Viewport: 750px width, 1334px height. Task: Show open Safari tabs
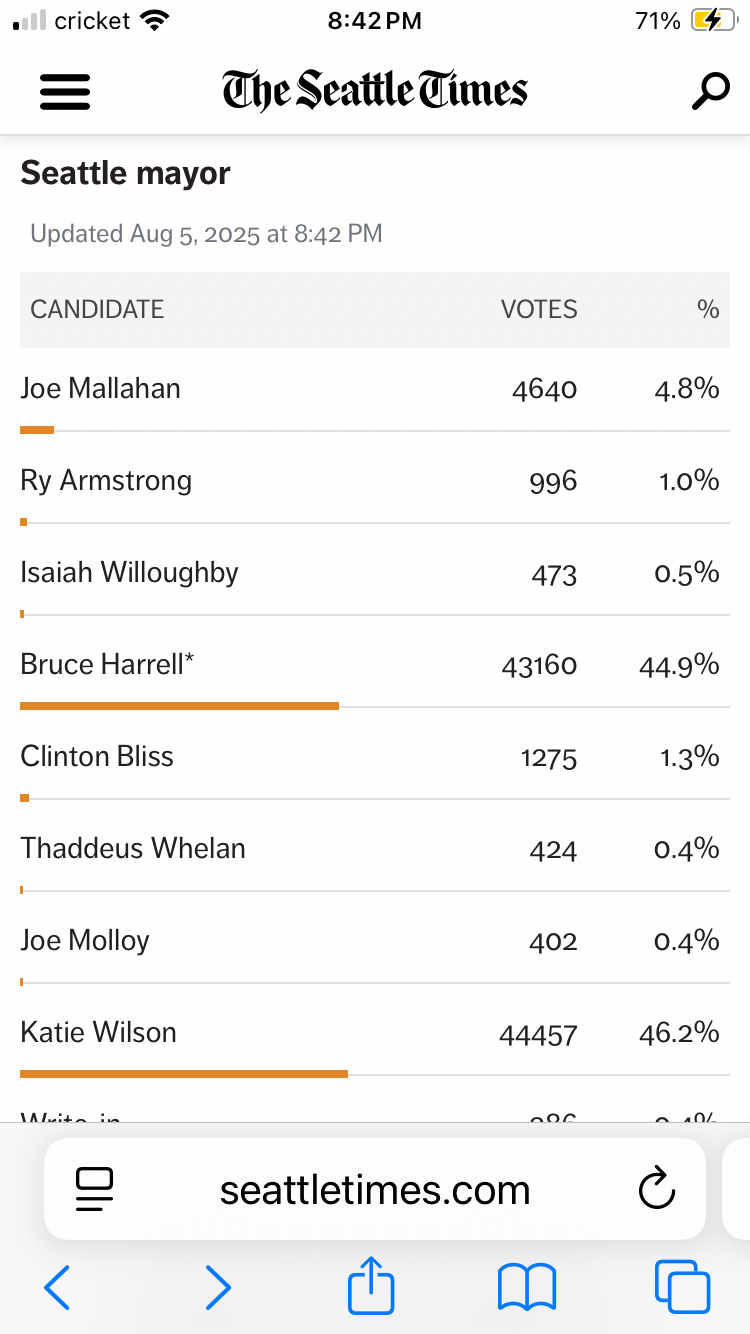682,1286
